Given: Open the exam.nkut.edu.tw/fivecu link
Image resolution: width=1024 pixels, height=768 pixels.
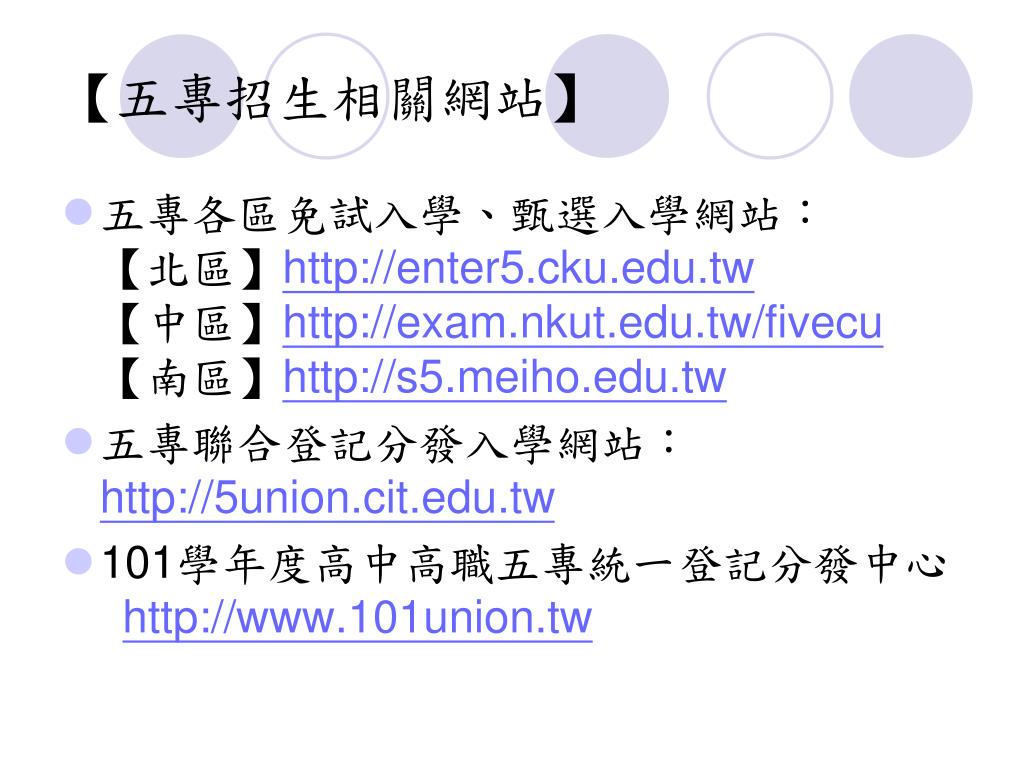Looking at the screenshot, I should click(583, 323).
